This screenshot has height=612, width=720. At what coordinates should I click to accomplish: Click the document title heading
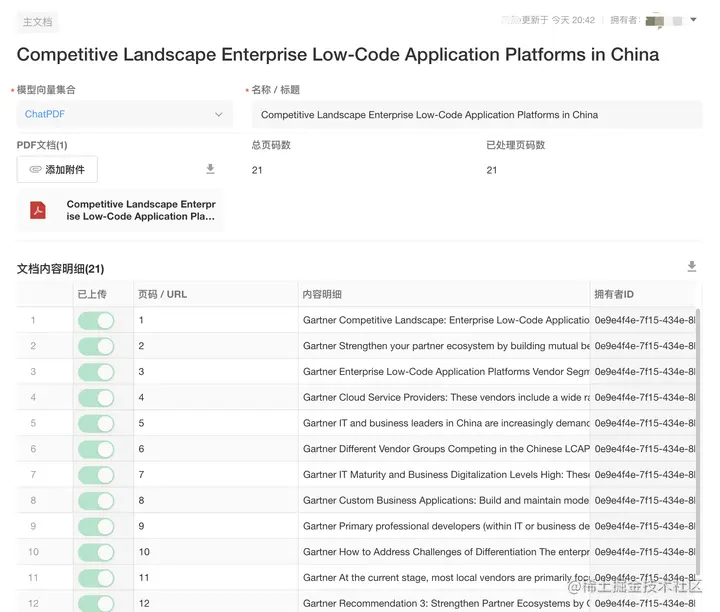coord(338,55)
